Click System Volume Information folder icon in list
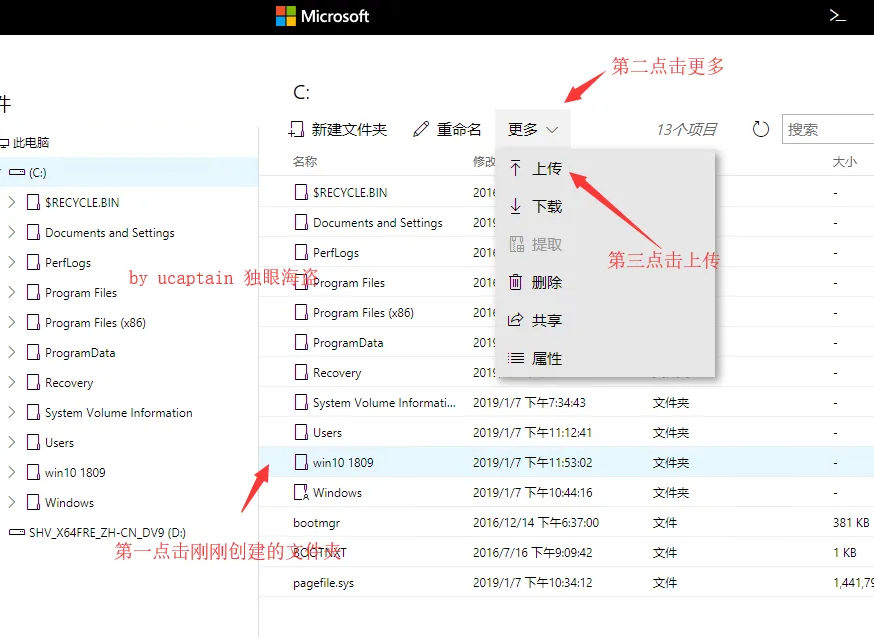This screenshot has width=874, height=637. pos(301,402)
